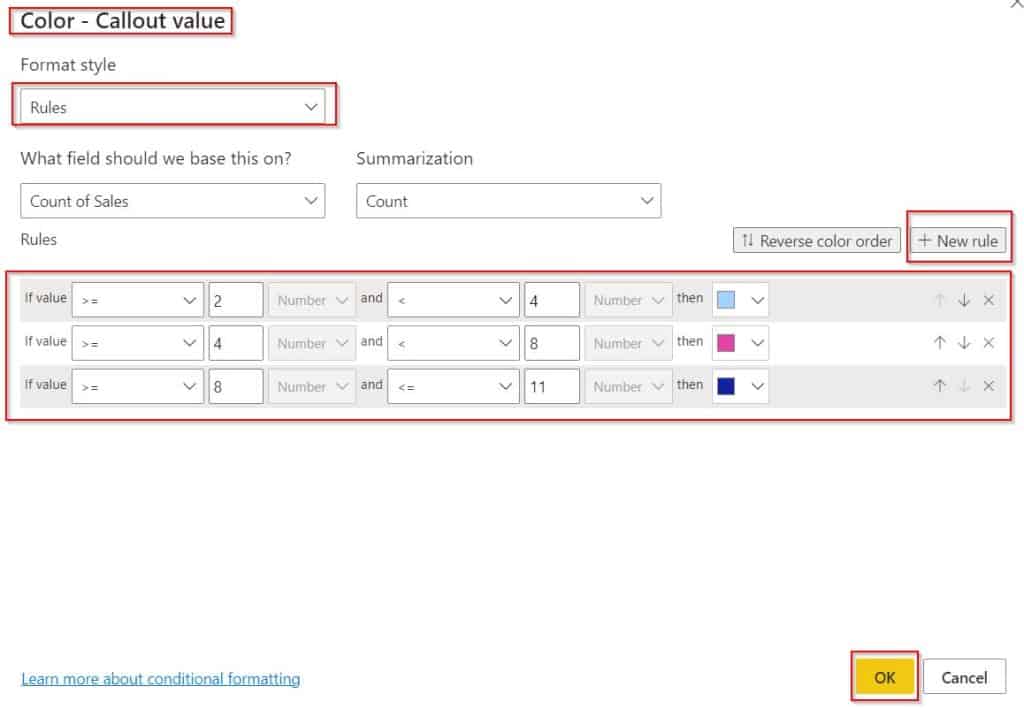Move the 4 to 8 rule down

click(964, 343)
